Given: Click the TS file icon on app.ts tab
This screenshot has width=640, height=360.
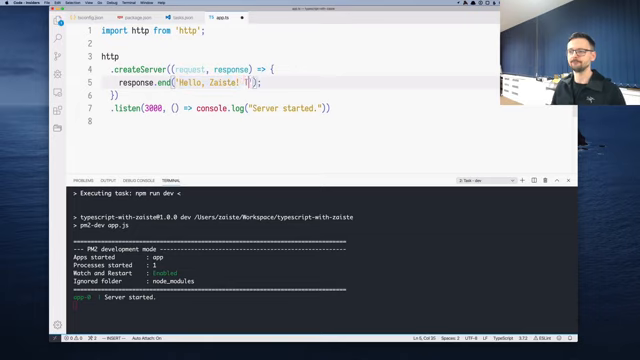Looking at the screenshot, I should 211,18.
